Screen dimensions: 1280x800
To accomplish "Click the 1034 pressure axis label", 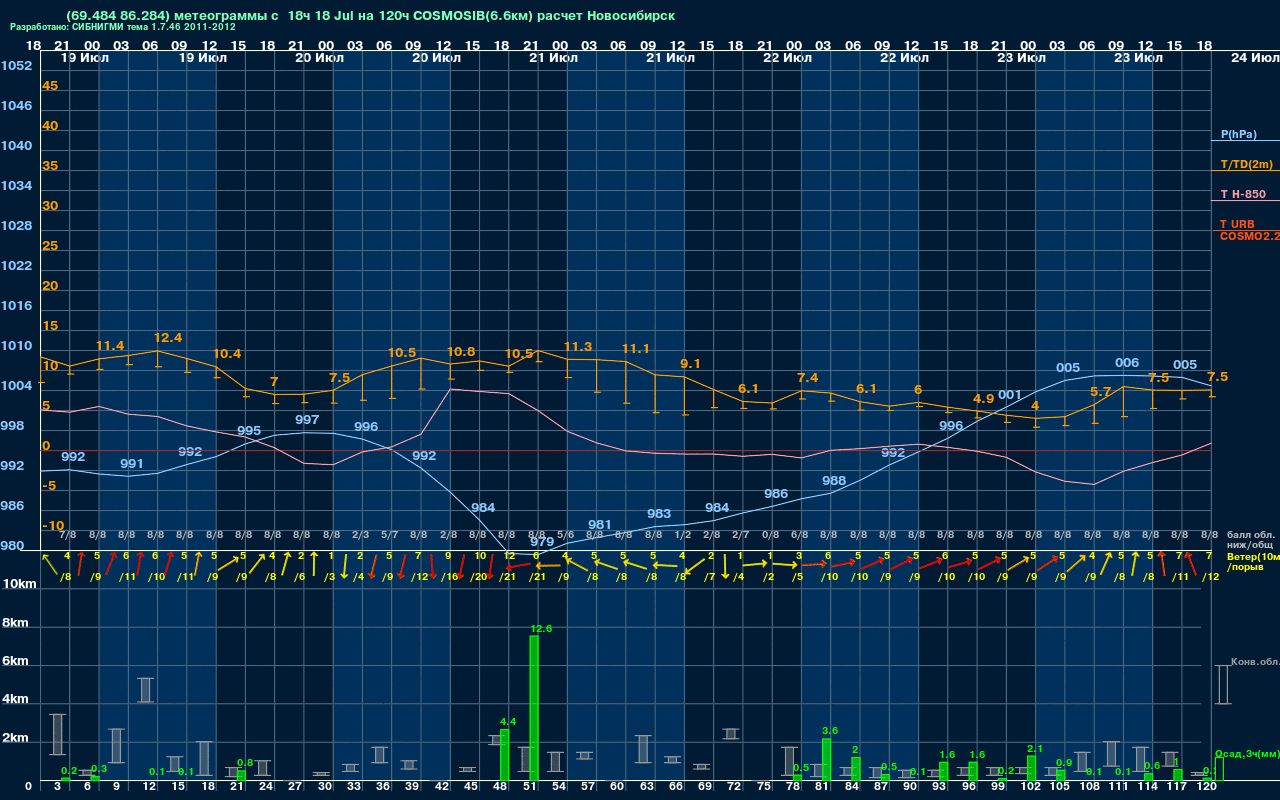I will pos(16,186).
